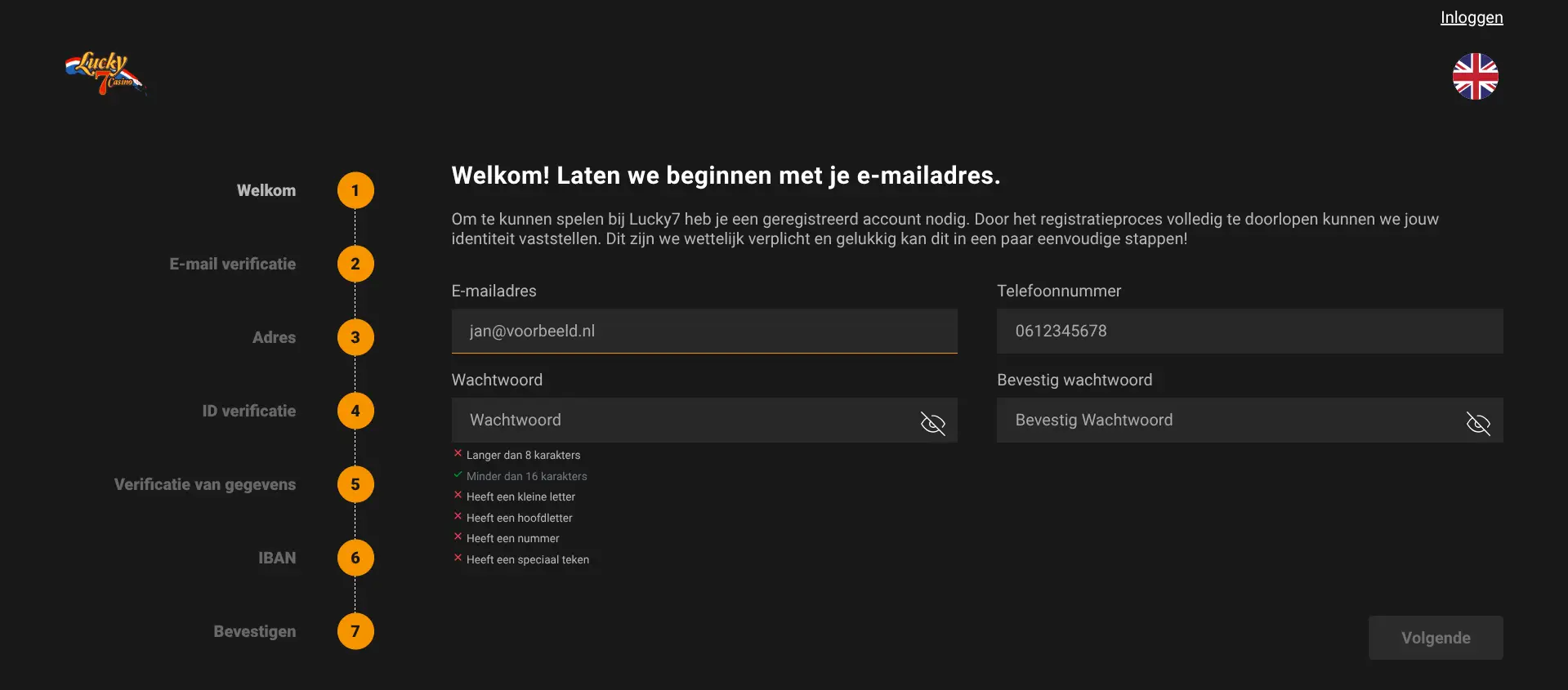The width and height of the screenshot is (1568, 690).
Task: Click step 1 circle for Welkom
Action: (x=355, y=190)
